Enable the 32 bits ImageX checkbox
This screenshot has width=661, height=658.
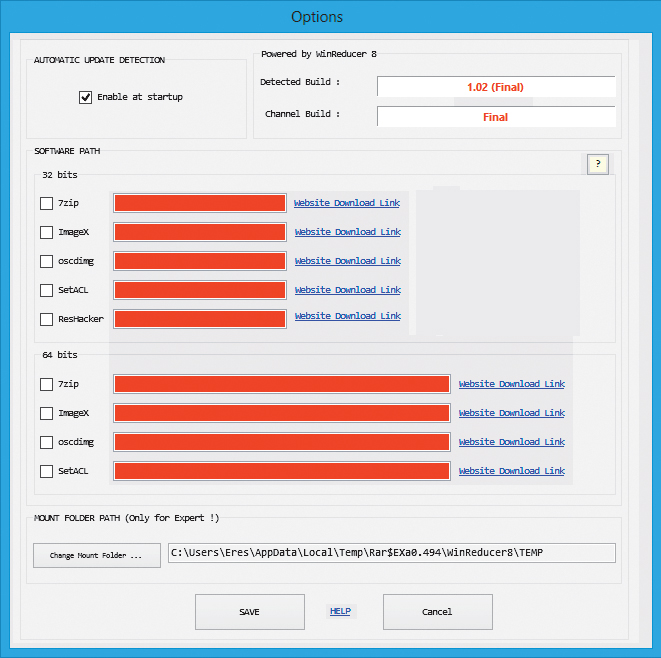47,232
